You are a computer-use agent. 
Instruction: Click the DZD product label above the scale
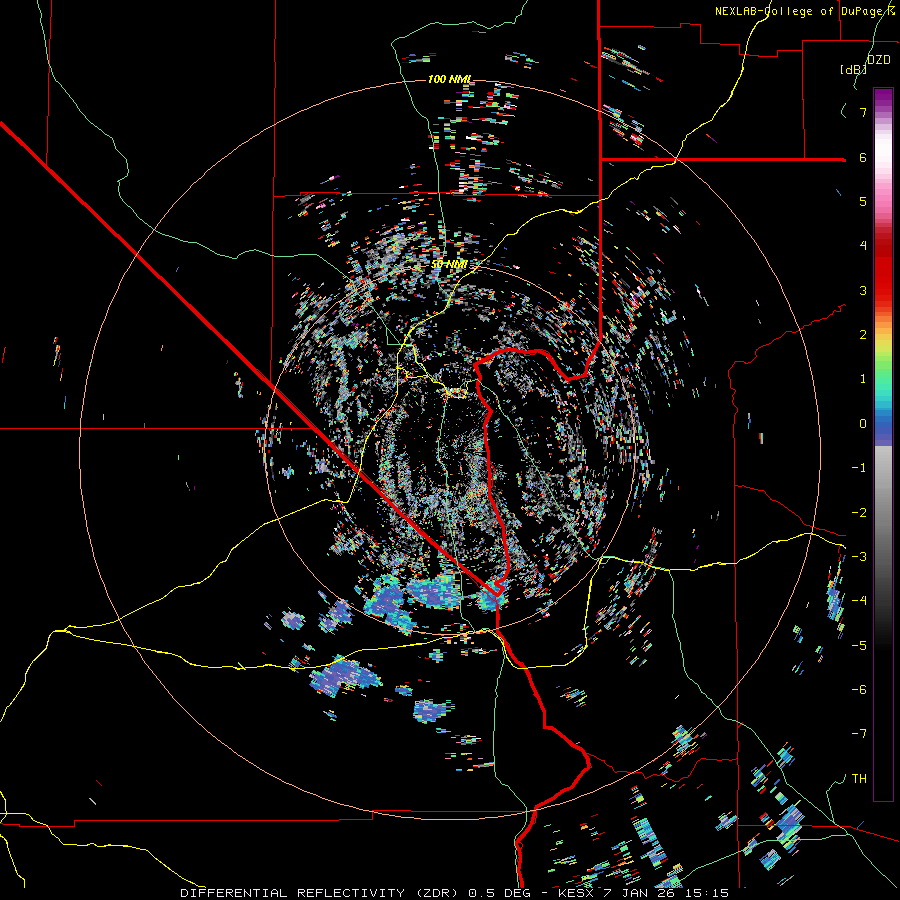878,60
